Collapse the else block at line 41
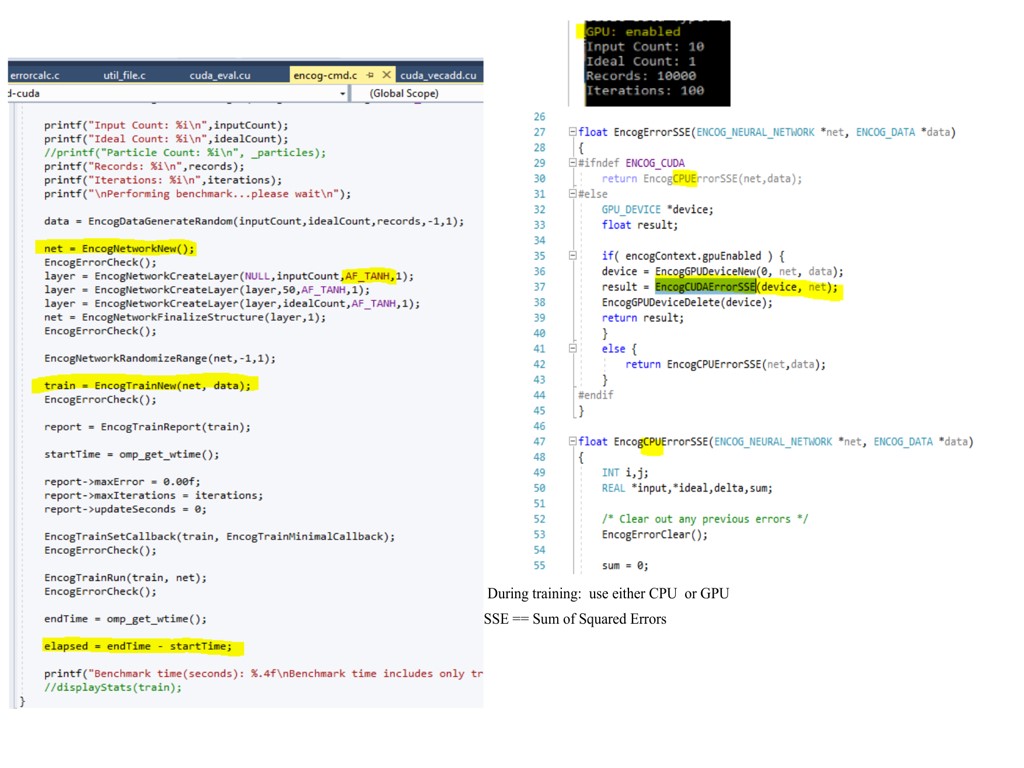Screen dimensions: 1024x768 pos(572,349)
